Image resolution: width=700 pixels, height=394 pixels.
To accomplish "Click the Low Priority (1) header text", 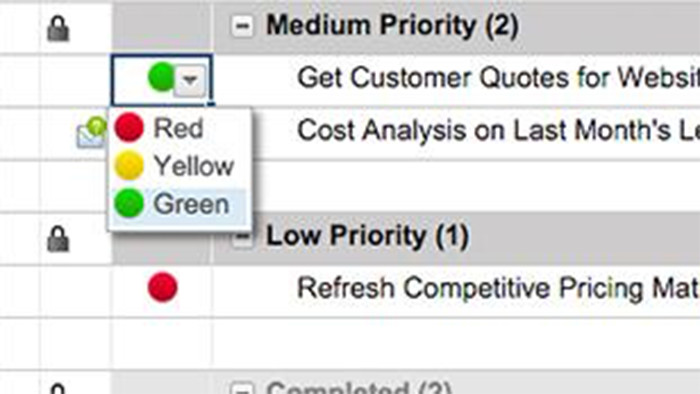I will point(367,236).
